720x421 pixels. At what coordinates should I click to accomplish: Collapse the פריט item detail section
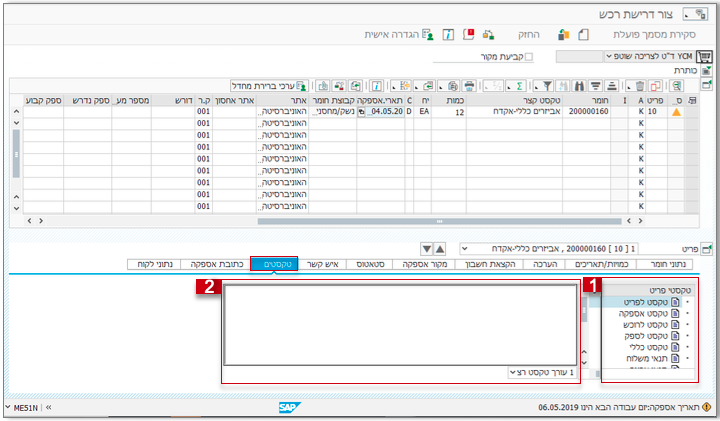(706, 249)
